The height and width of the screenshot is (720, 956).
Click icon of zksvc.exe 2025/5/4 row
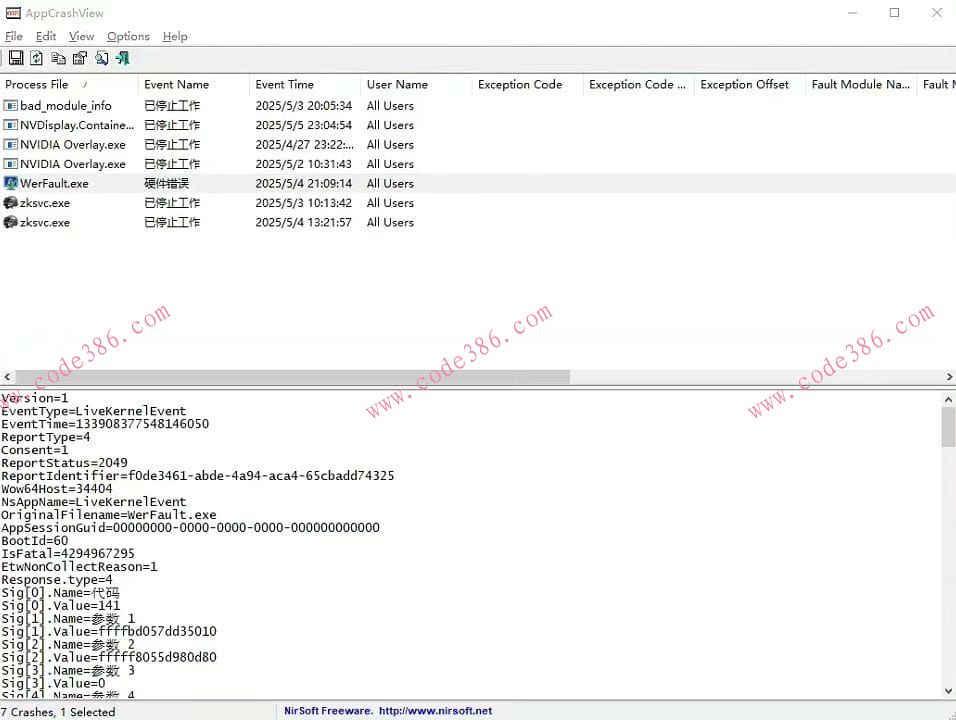(10, 222)
